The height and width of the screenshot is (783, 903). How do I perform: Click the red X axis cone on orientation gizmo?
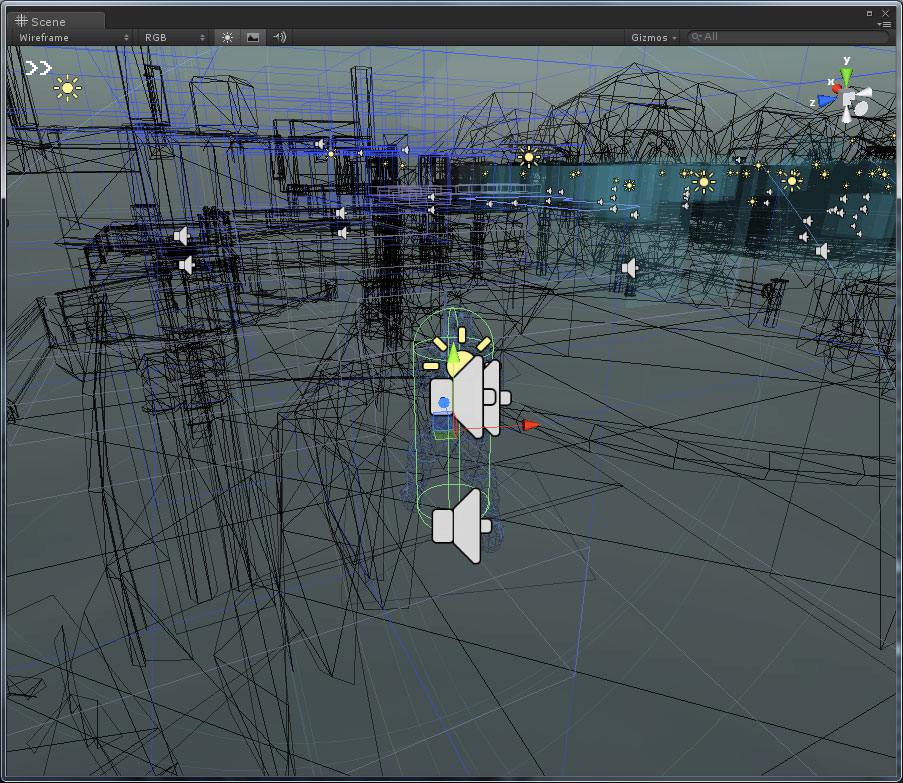[x=836, y=89]
